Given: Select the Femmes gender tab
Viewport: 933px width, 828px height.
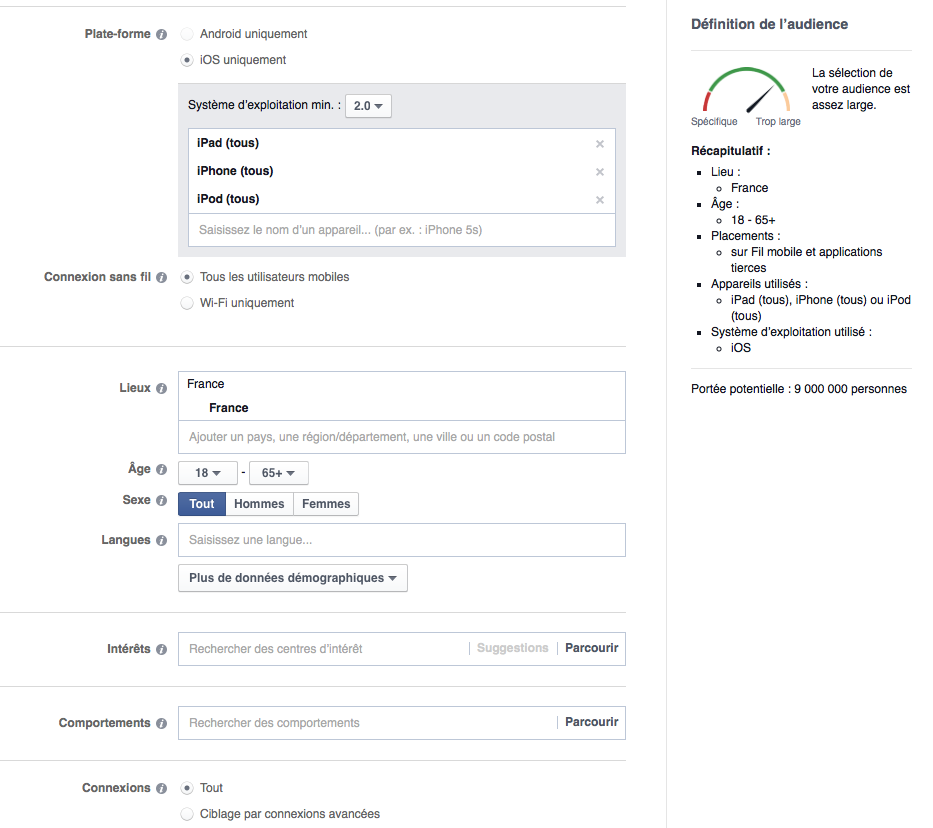Looking at the screenshot, I should [326, 504].
